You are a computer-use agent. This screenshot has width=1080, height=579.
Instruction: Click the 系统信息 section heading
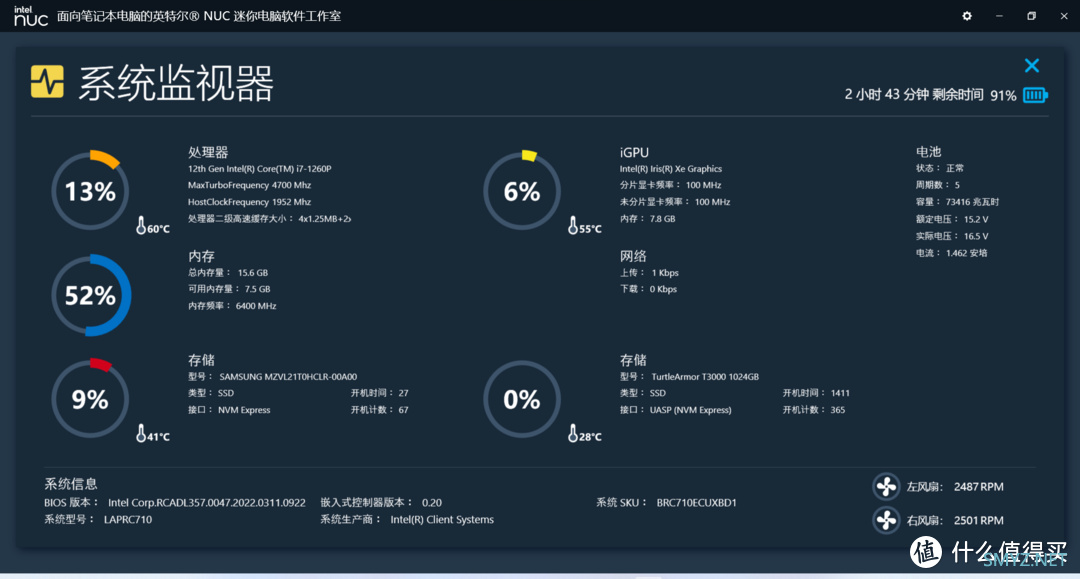point(71,484)
